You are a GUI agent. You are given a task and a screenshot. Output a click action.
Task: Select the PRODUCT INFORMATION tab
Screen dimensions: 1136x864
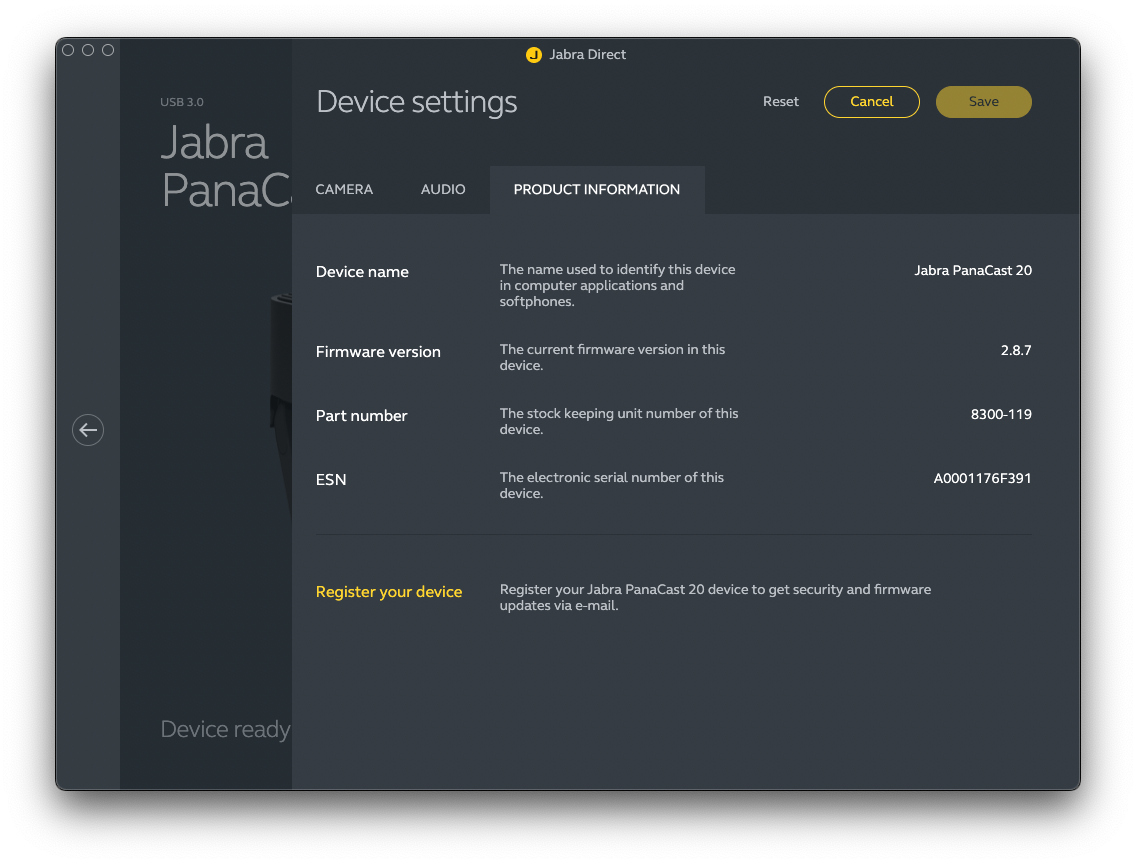click(597, 190)
